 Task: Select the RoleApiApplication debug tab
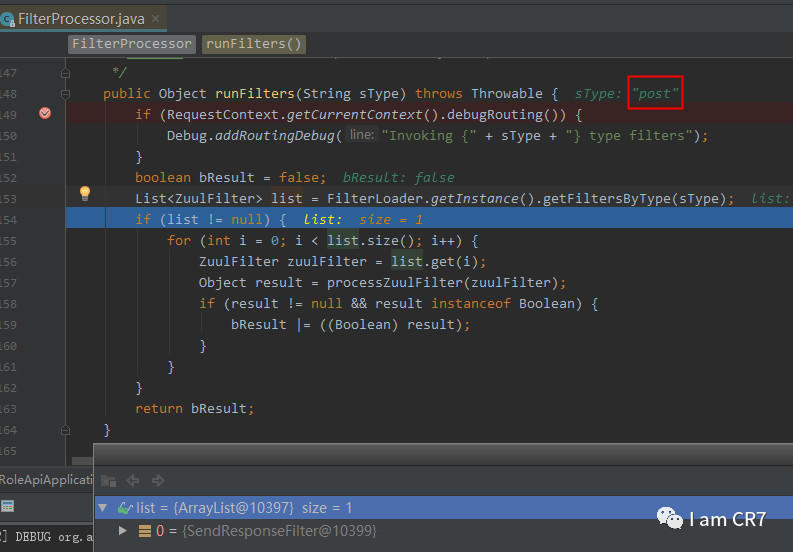click(47, 480)
